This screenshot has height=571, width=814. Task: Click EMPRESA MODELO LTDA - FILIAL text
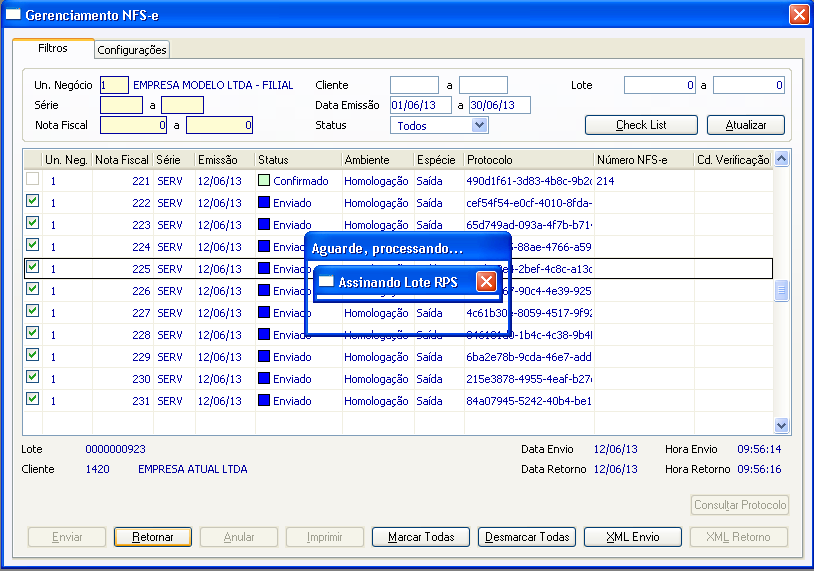(x=213, y=85)
